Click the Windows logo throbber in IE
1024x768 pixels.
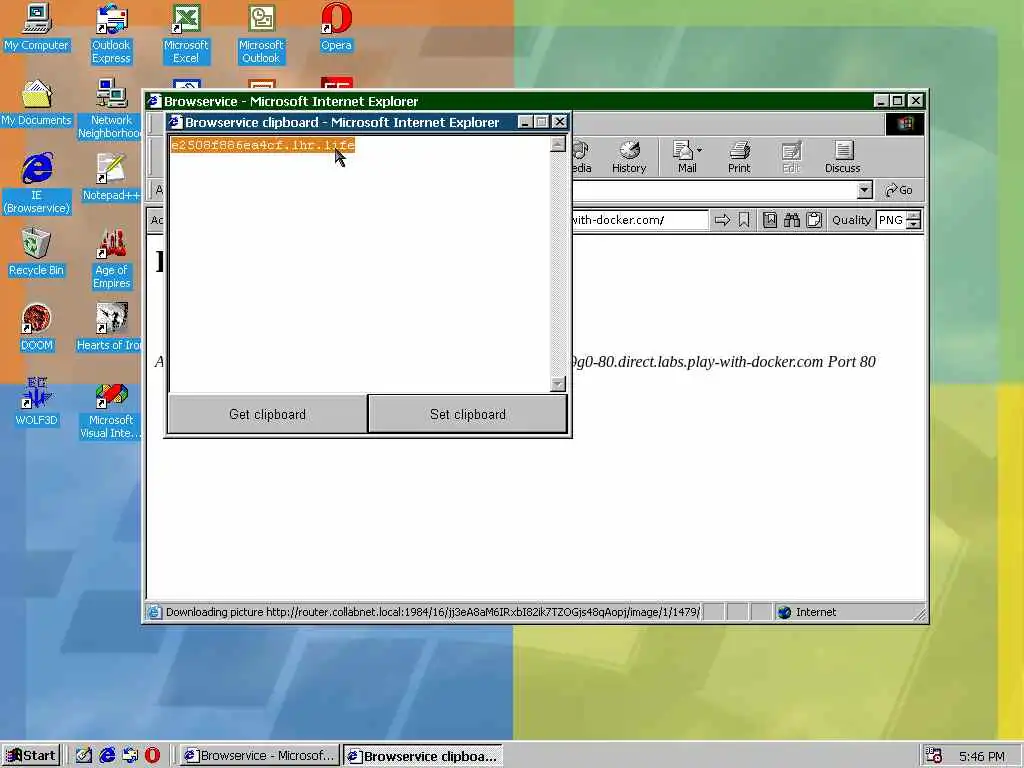tap(904, 123)
